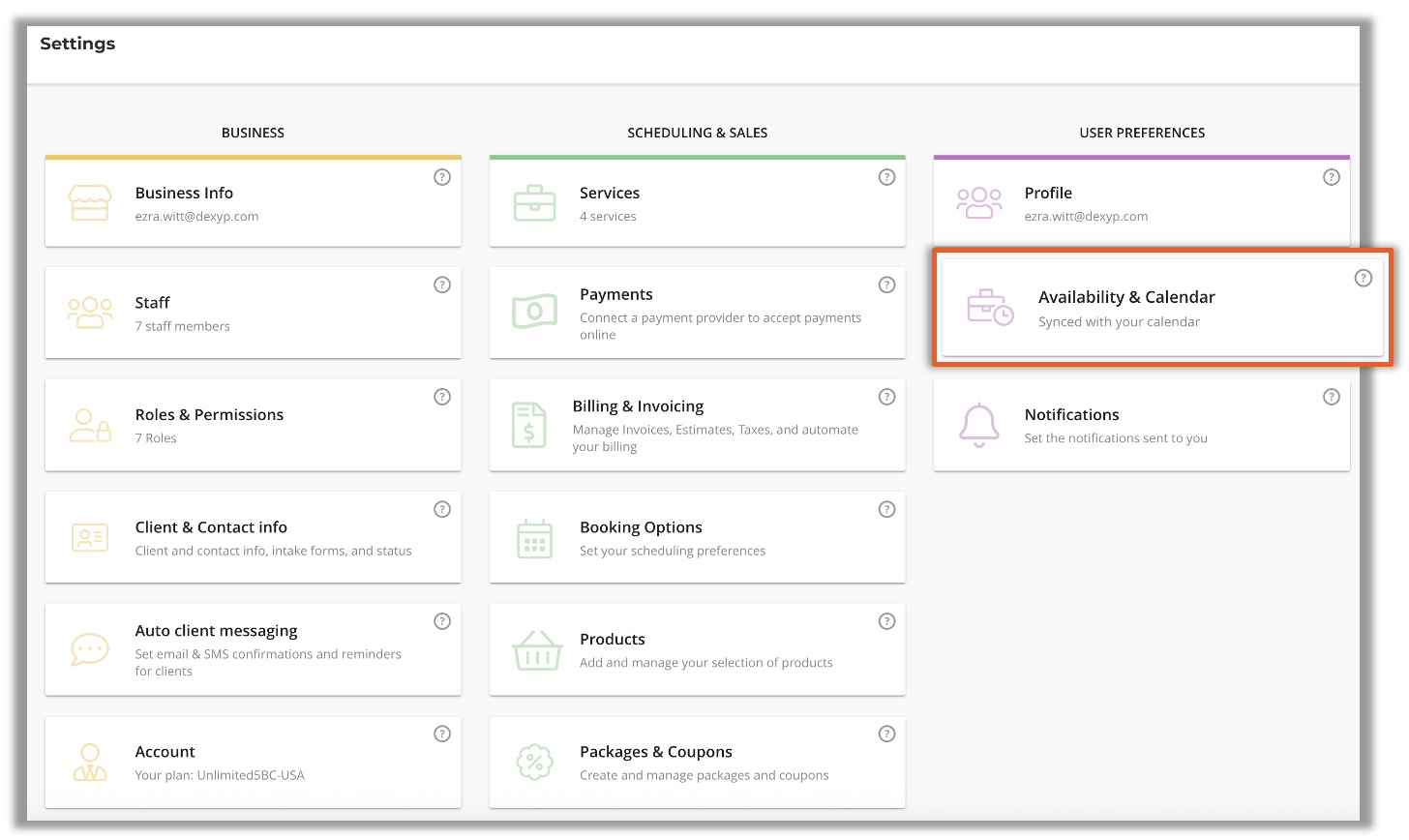Open Client & Contact info settings
Screen dimensions: 1409x840
point(211,527)
